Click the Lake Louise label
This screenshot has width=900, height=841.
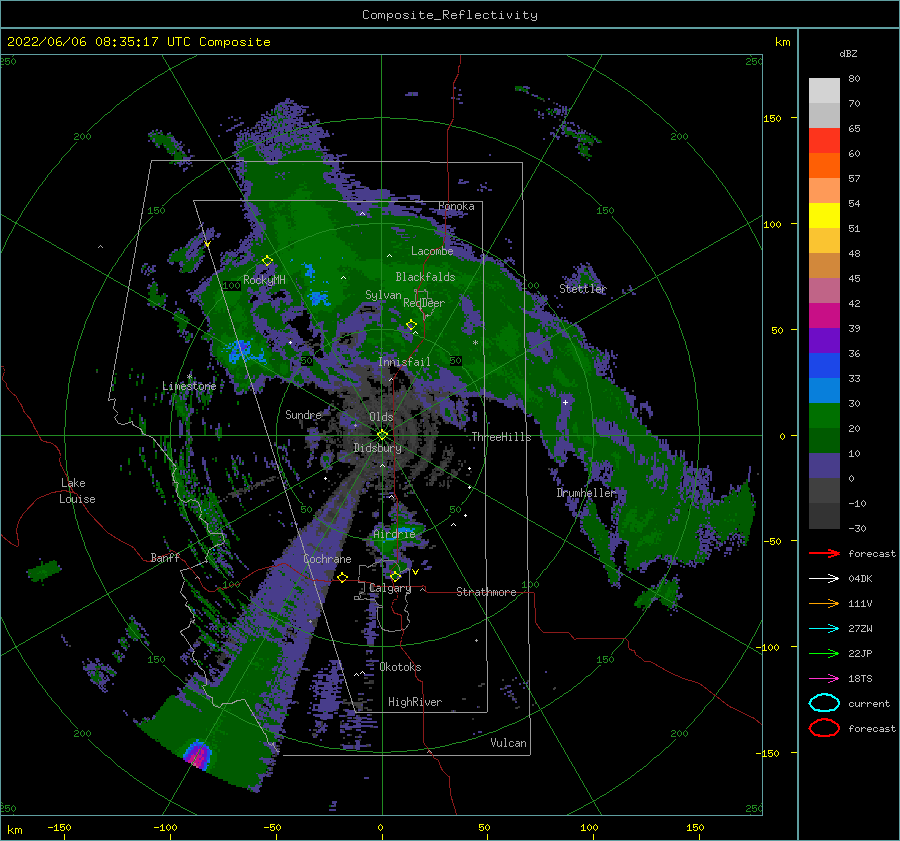(x=77, y=491)
